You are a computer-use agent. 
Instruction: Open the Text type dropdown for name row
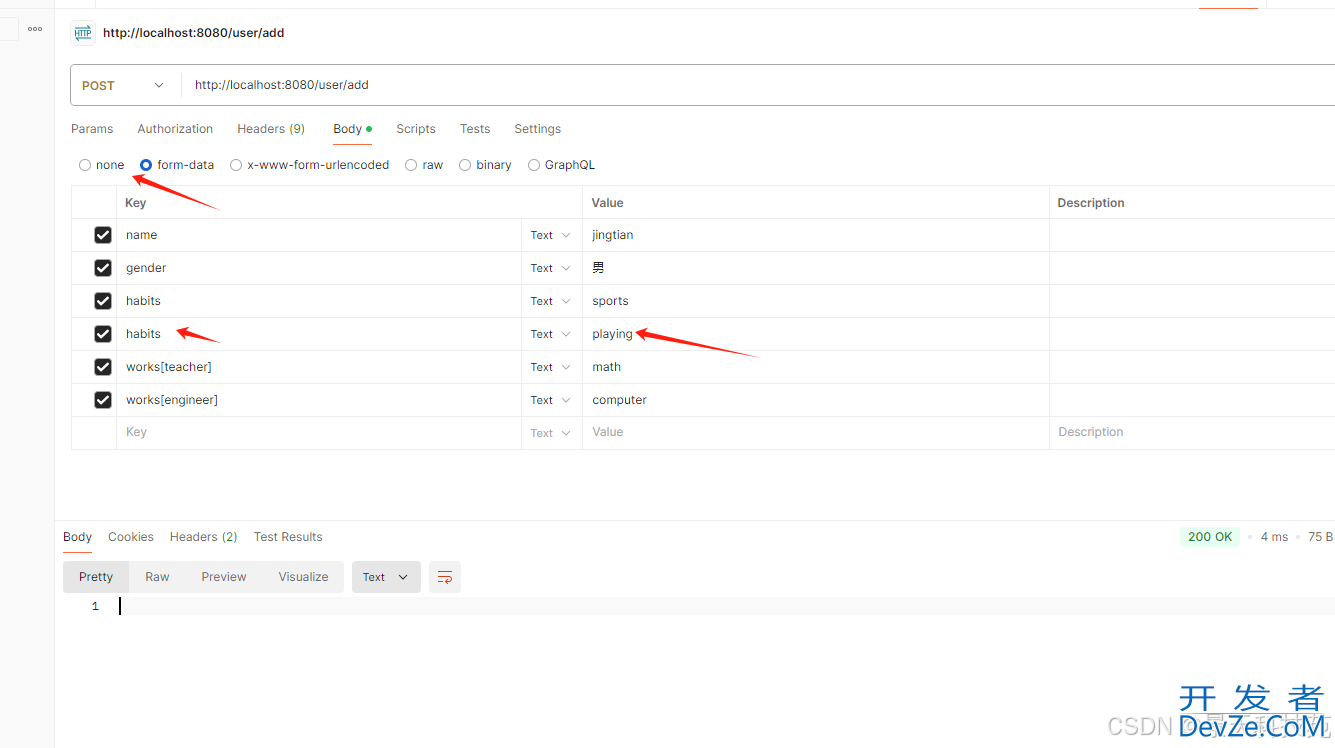[x=551, y=235]
